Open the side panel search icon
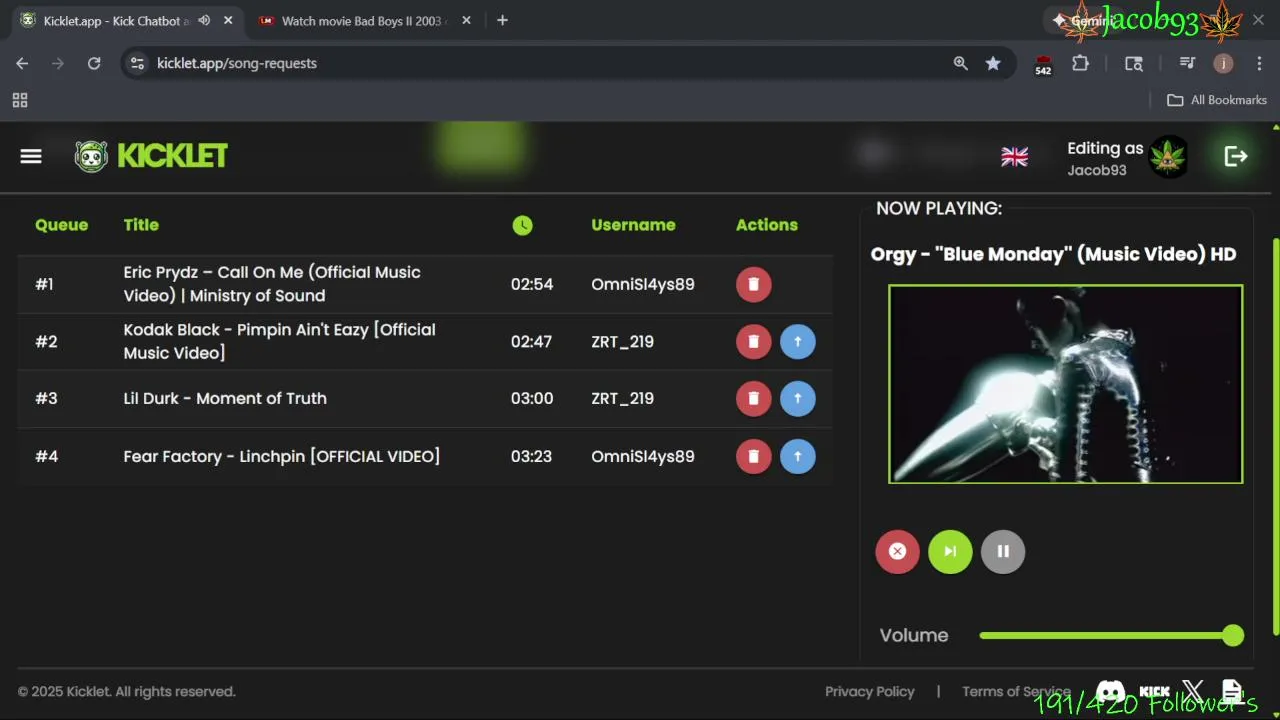Viewport: 1280px width, 720px height. click(x=1134, y=63)
